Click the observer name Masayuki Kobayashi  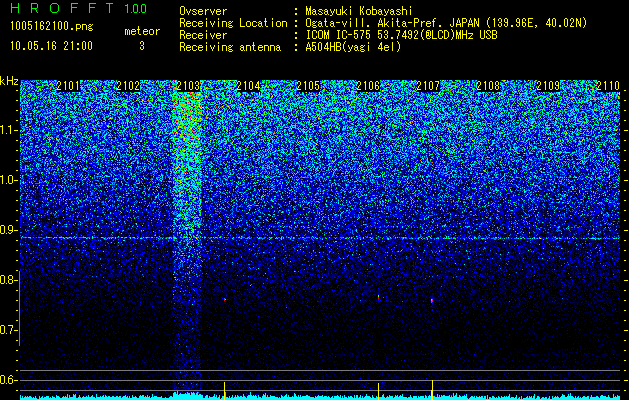(x=359, y=12)
